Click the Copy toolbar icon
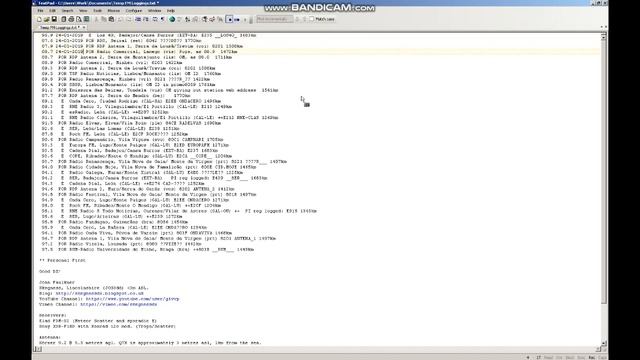Screen dimensions: 640x360 coord(104,19)
